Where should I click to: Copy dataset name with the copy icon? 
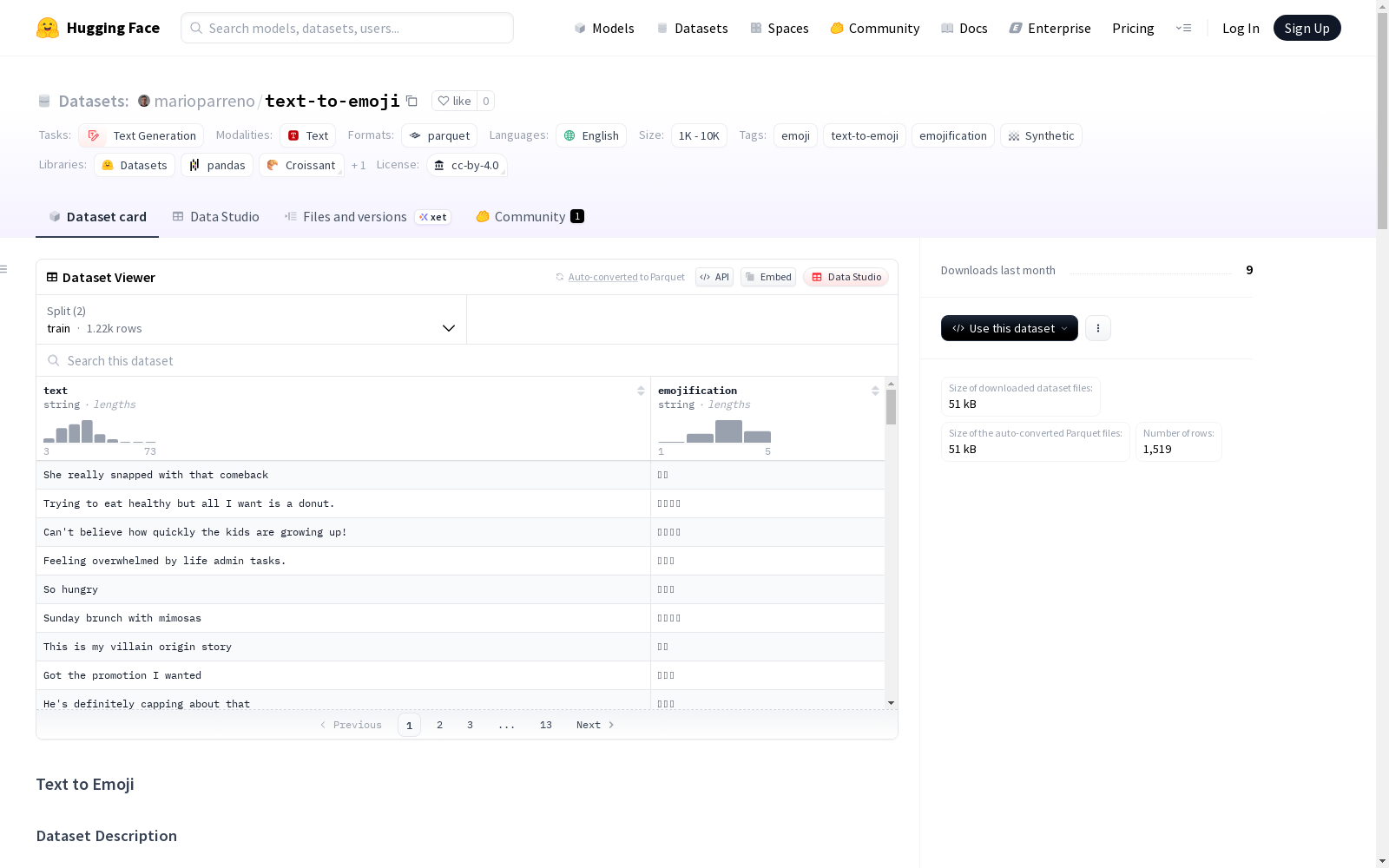coord(412,101)
